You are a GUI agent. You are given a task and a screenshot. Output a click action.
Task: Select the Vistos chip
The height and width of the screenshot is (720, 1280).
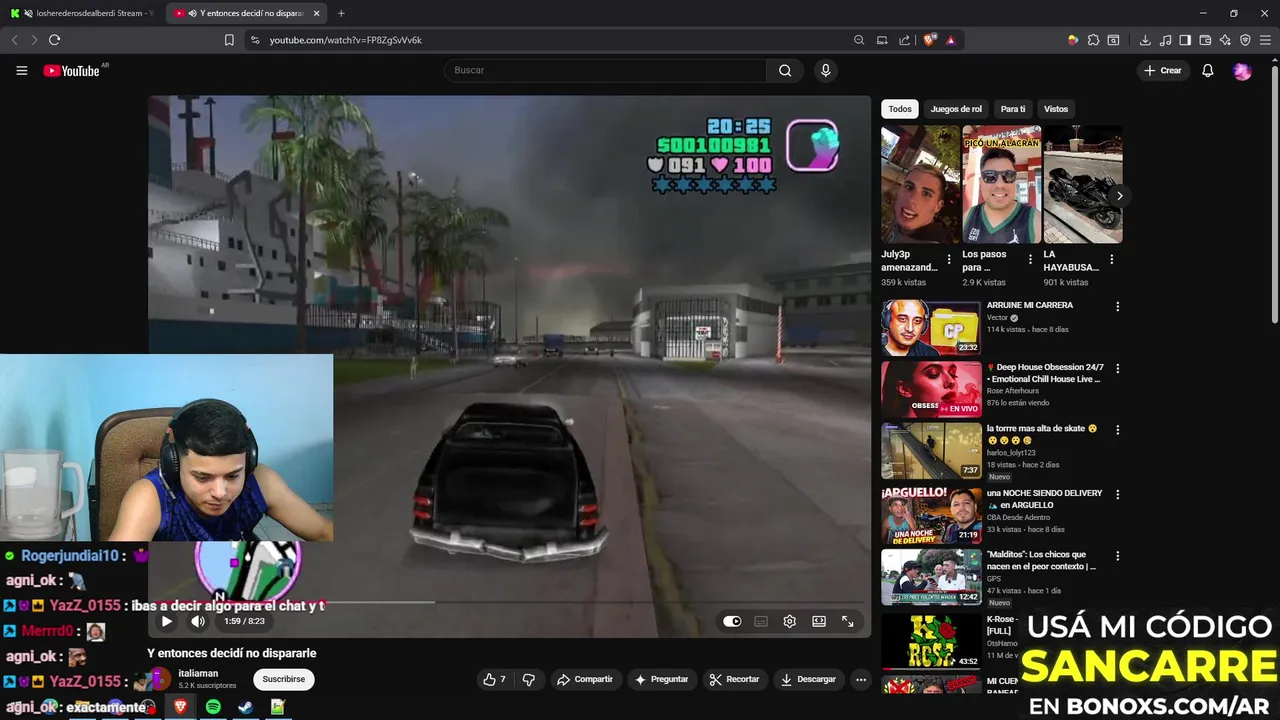pos(1056,109)
